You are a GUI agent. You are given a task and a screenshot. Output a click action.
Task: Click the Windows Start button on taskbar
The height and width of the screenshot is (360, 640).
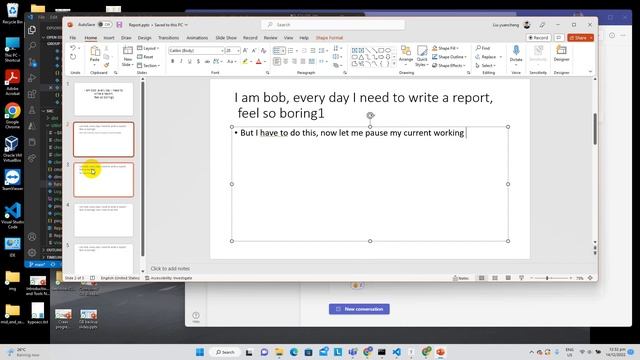click(x=200, y=352)
